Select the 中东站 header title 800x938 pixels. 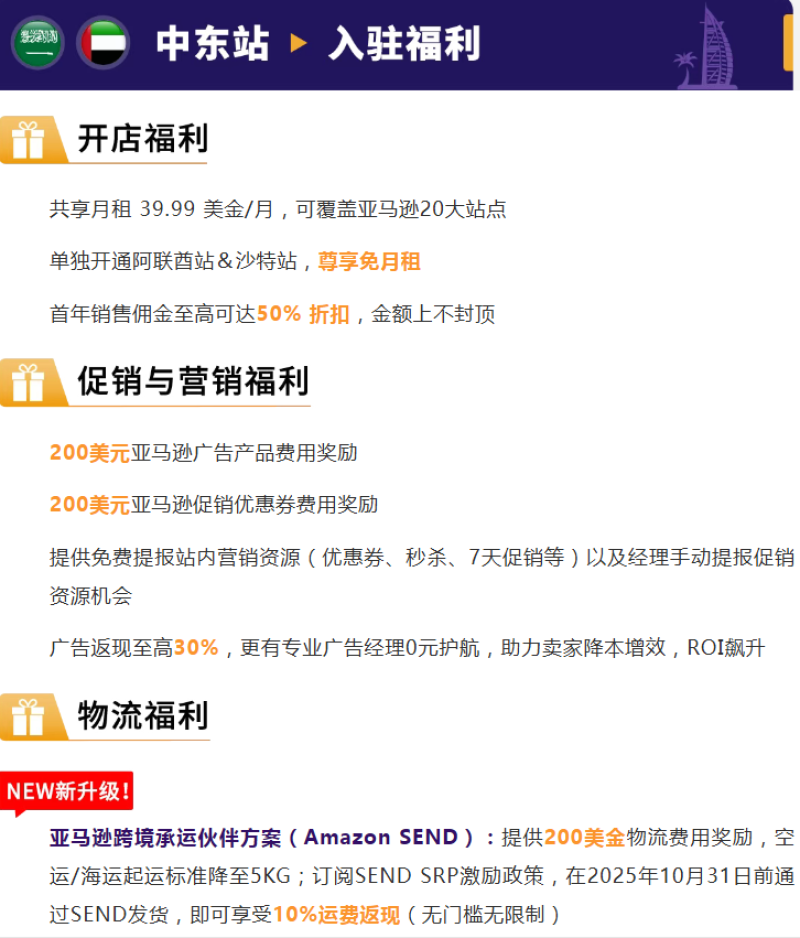click(212, 43)
